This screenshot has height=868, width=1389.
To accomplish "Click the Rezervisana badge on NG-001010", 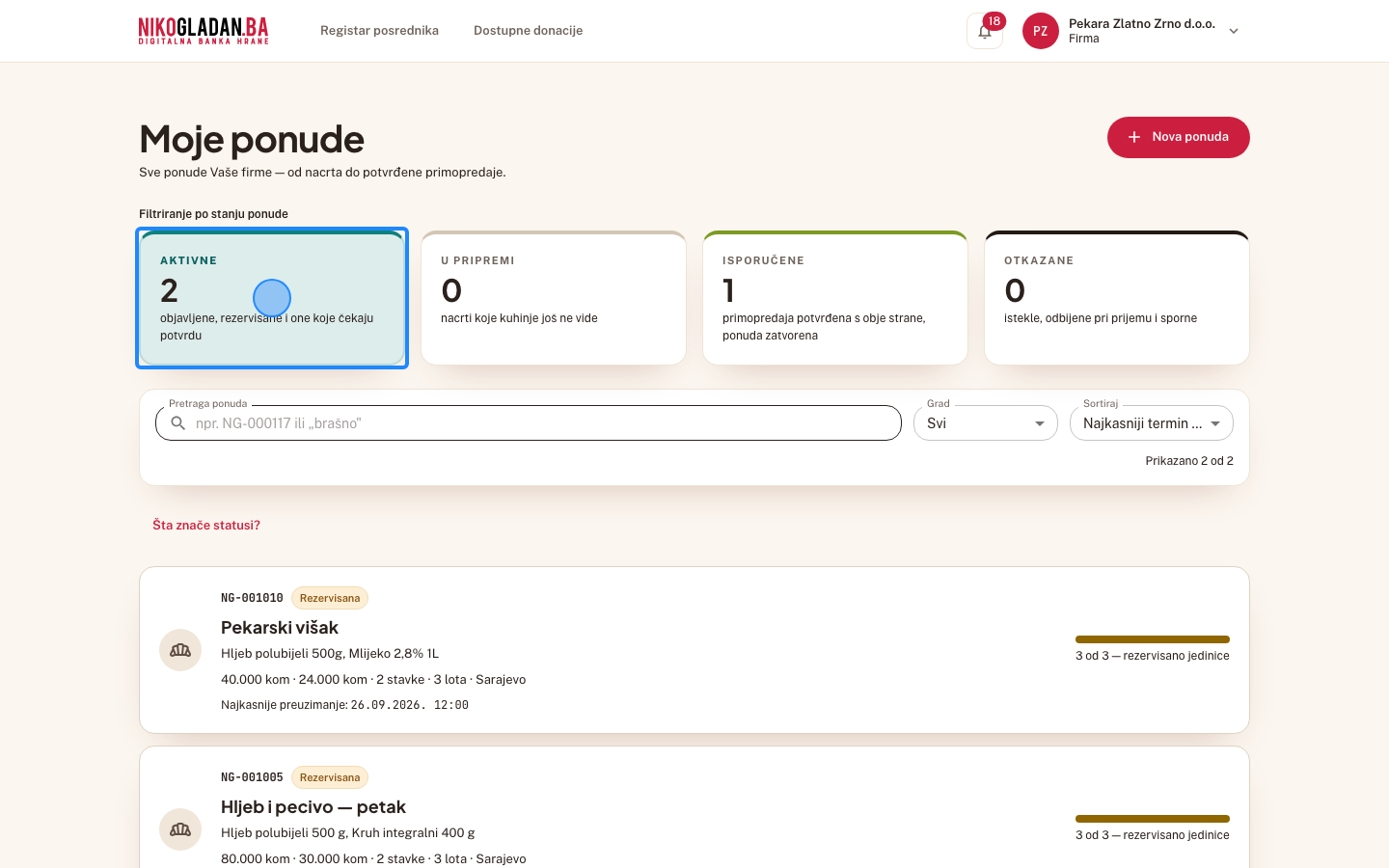I will pos(330,598).
